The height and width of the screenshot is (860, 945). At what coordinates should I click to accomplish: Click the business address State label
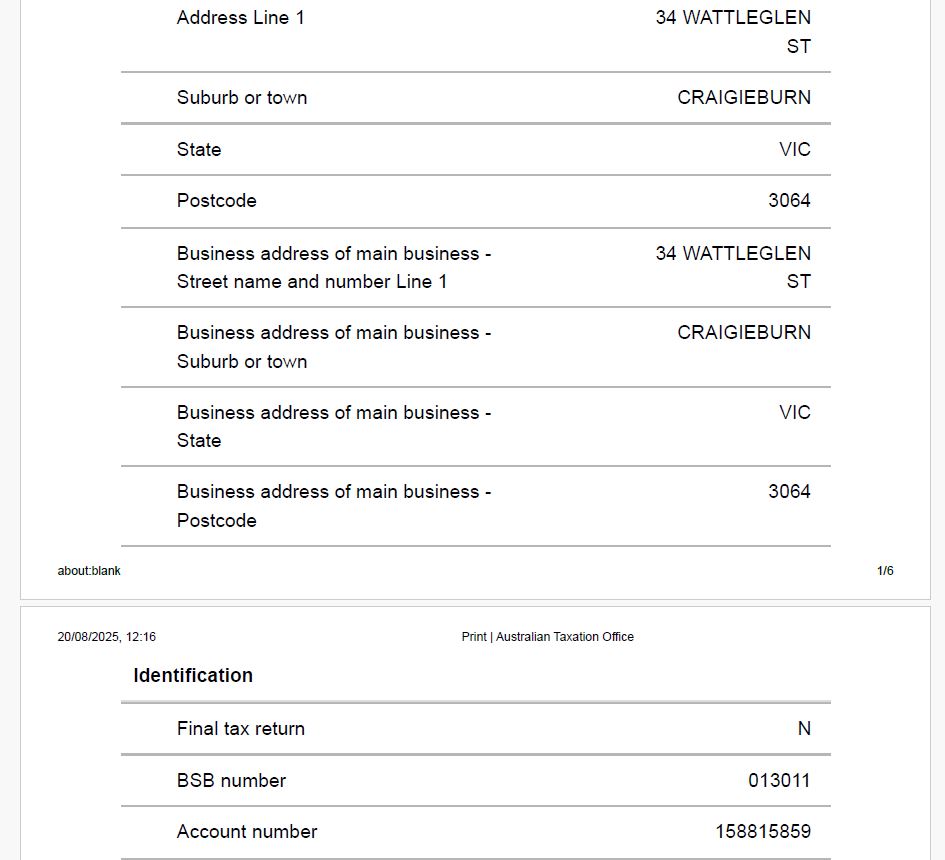coord(333,426)
